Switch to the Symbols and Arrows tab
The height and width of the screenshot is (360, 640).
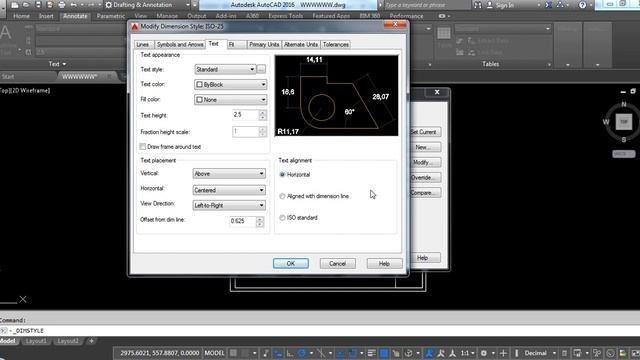180,44
